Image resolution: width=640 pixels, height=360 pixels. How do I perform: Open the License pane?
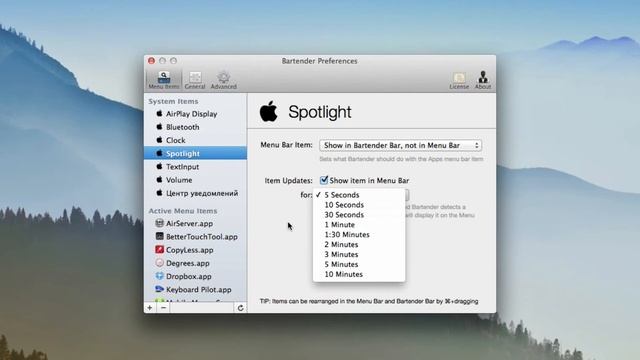pyautogui.click(x=459, y=80)
